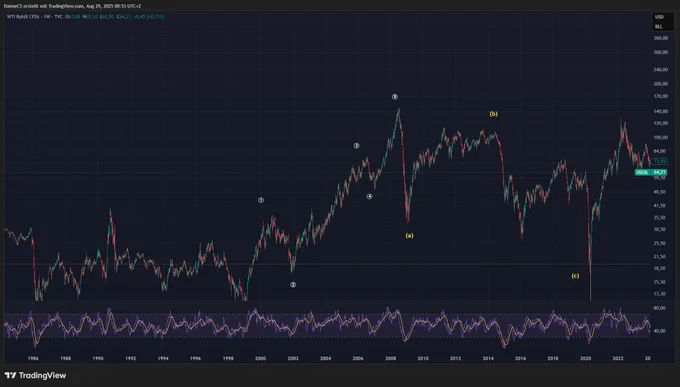The height and width of the screenshot is (387, 680).
Task: Select the yellow (b) wave label
Action: (x=494, y=114)
